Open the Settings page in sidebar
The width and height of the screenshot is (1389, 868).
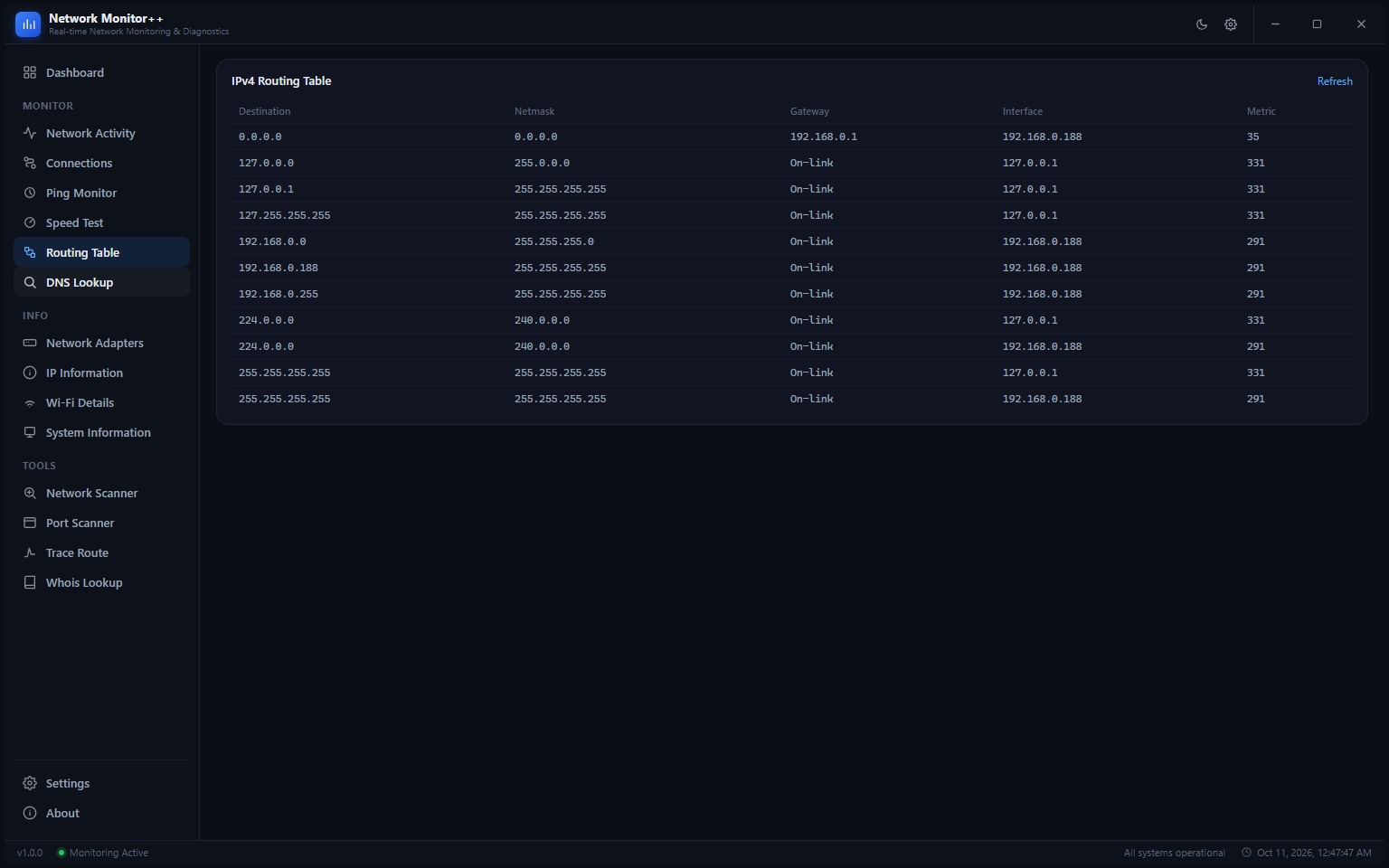(101, 783)
